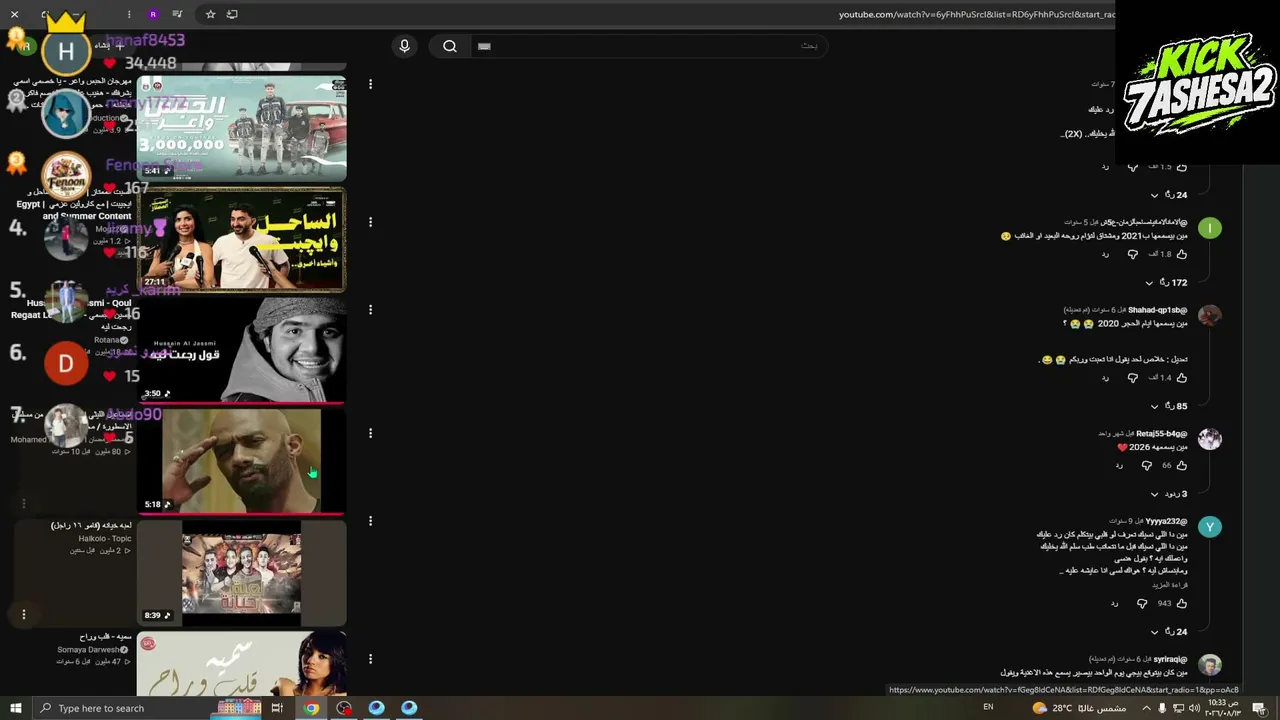This screenshot has height=720, width=1280.
Task: Open the purple Chrome profile avatar
Action: click(x=153, y=14)
